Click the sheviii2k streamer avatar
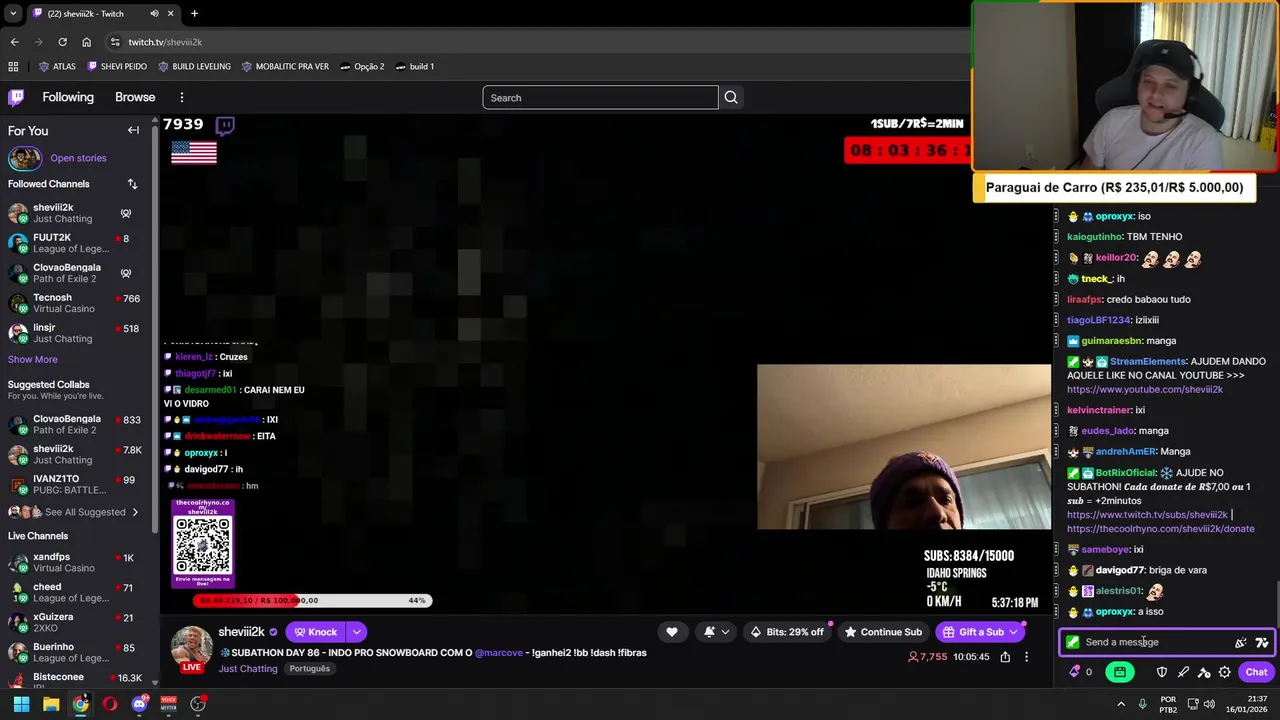The width and height of the screenshot is (1280, 720). tap(191, 646)
